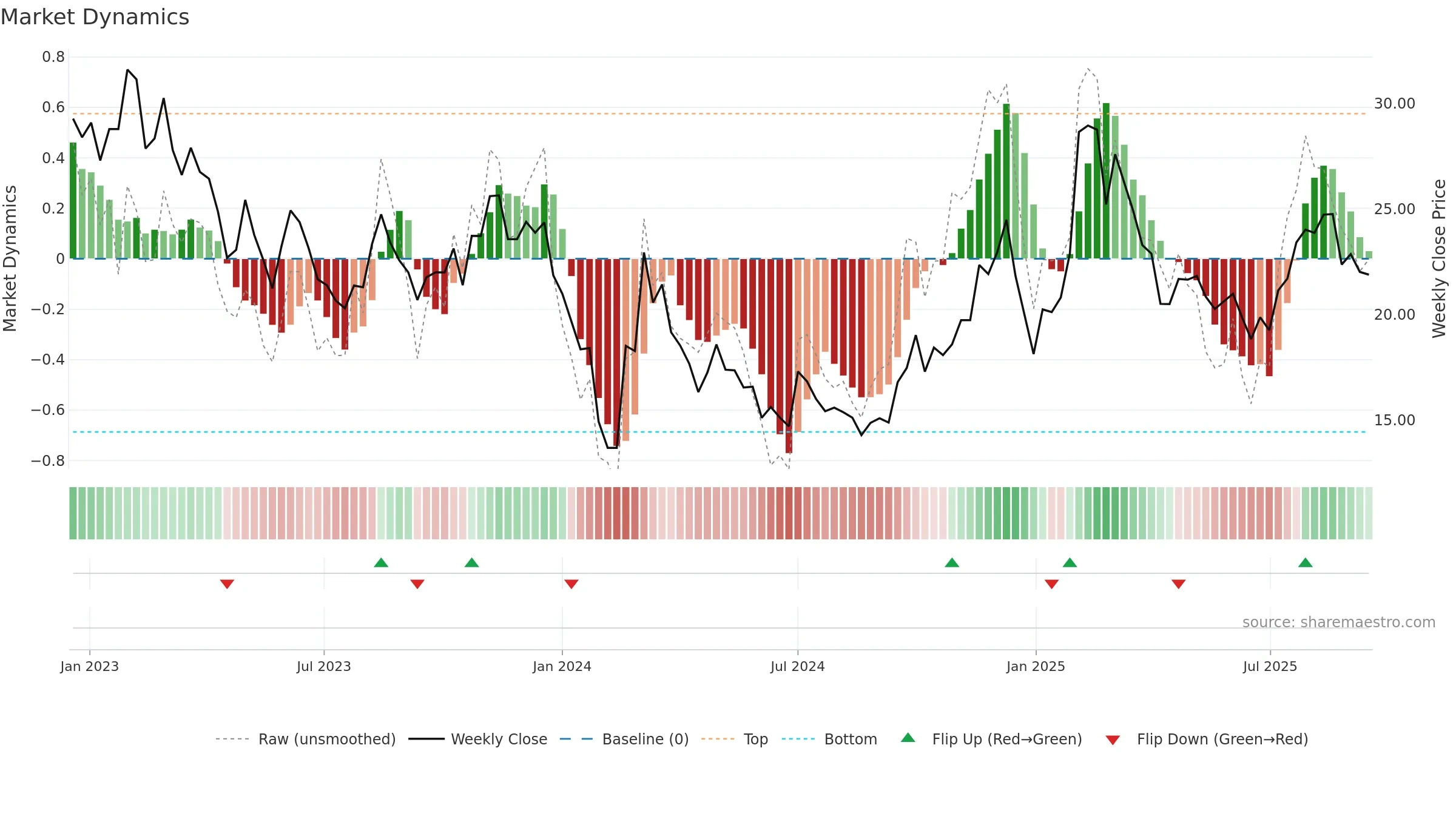Click the 25.00 price axis label
The height and width of the screenshot is (819, 1456).
pyautogui.click(x=1395, y=209)
